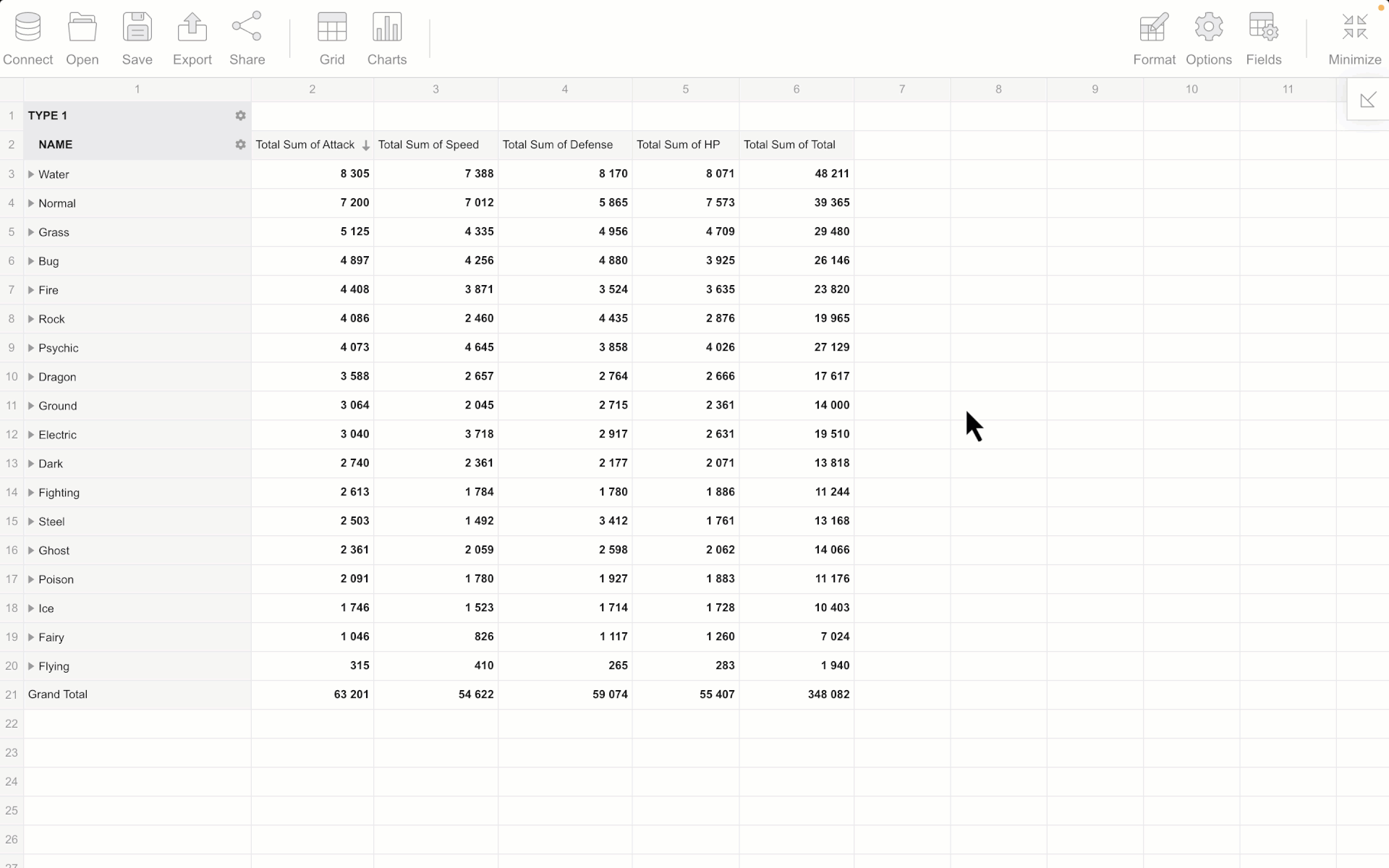Minimize the pivot table view
Image resolution: width=1389 pixels, height=868 pixels.
(x=1355, y=39)
